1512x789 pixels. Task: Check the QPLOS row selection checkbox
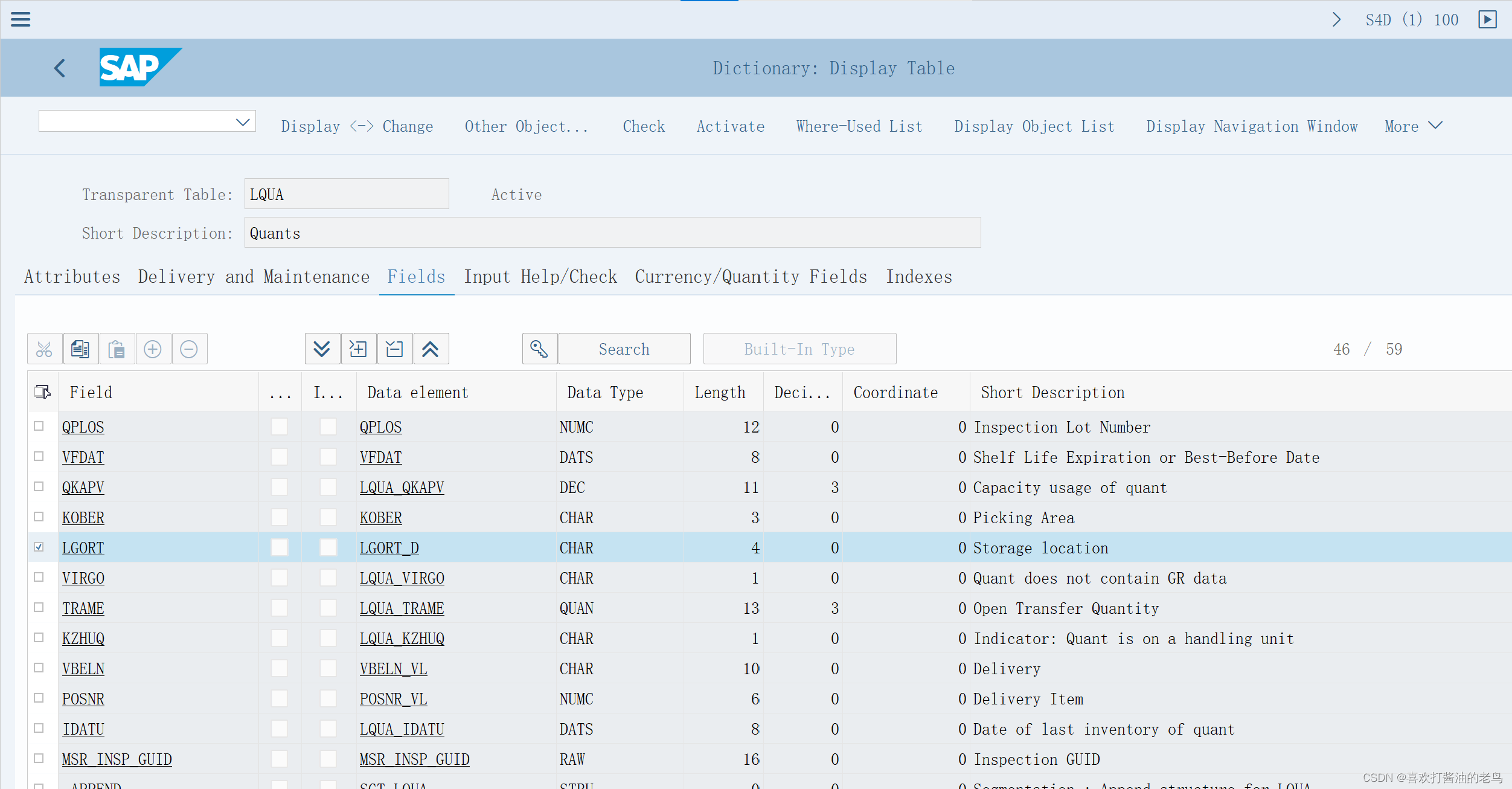click(39, 427)
